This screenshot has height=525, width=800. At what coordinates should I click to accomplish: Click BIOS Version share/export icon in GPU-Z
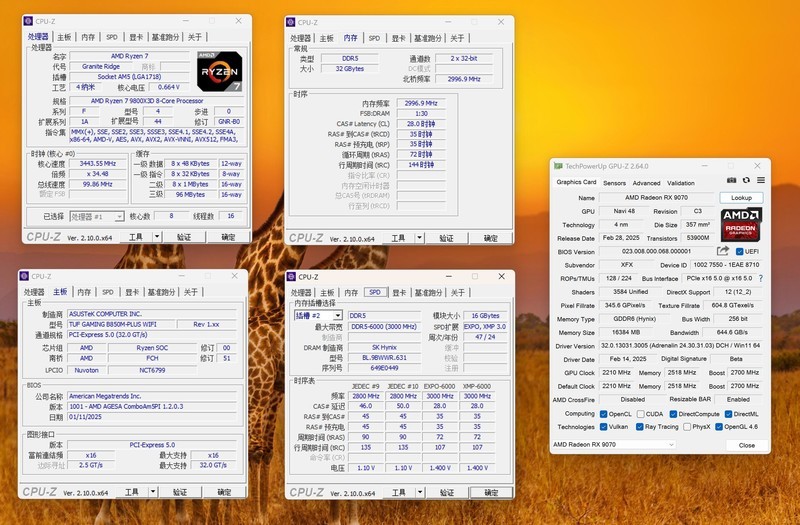coord(723,251)
